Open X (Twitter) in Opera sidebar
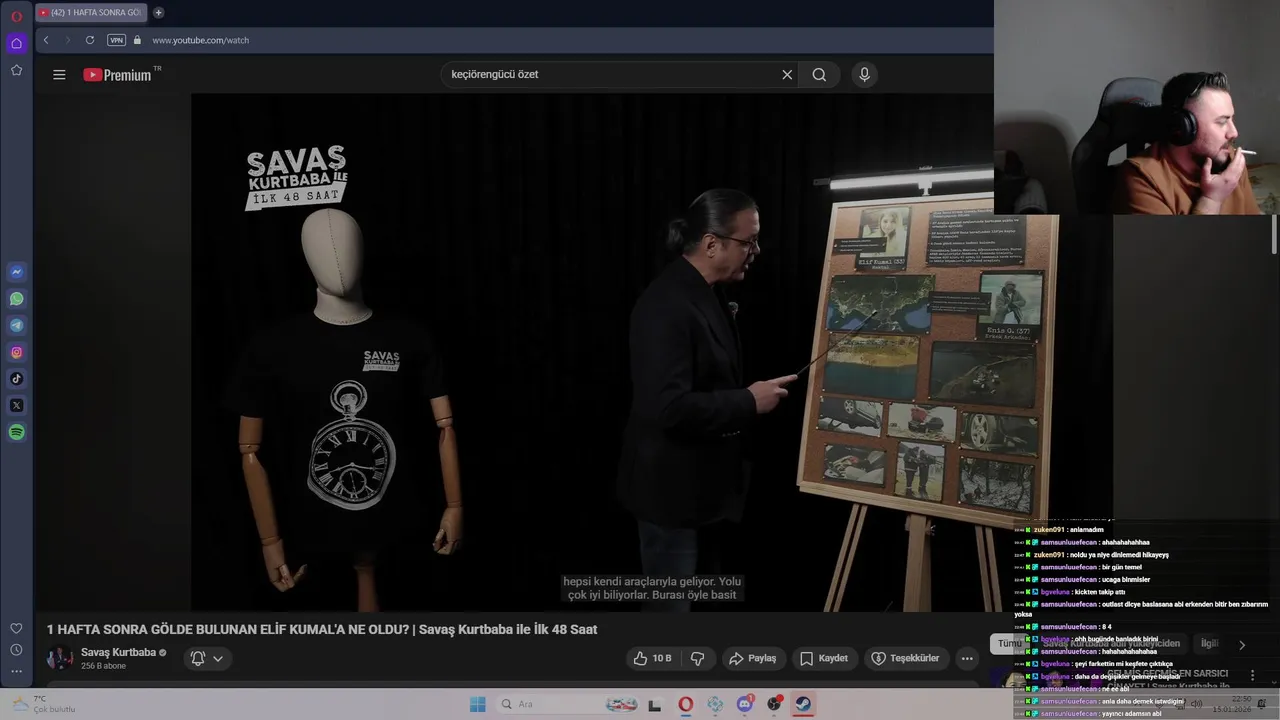Image resolution: width=1280 pixels, height=720 pixels. pyautogui.click(x=16, y=405)
